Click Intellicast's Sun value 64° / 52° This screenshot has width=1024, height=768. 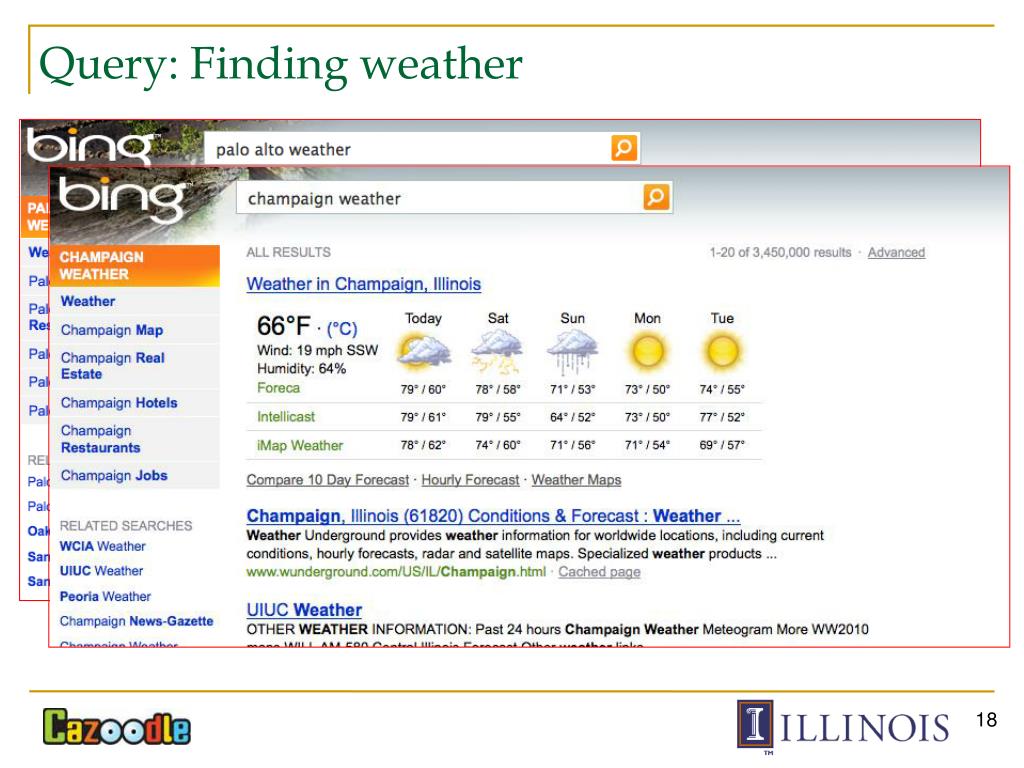click(x=572, y=417)
